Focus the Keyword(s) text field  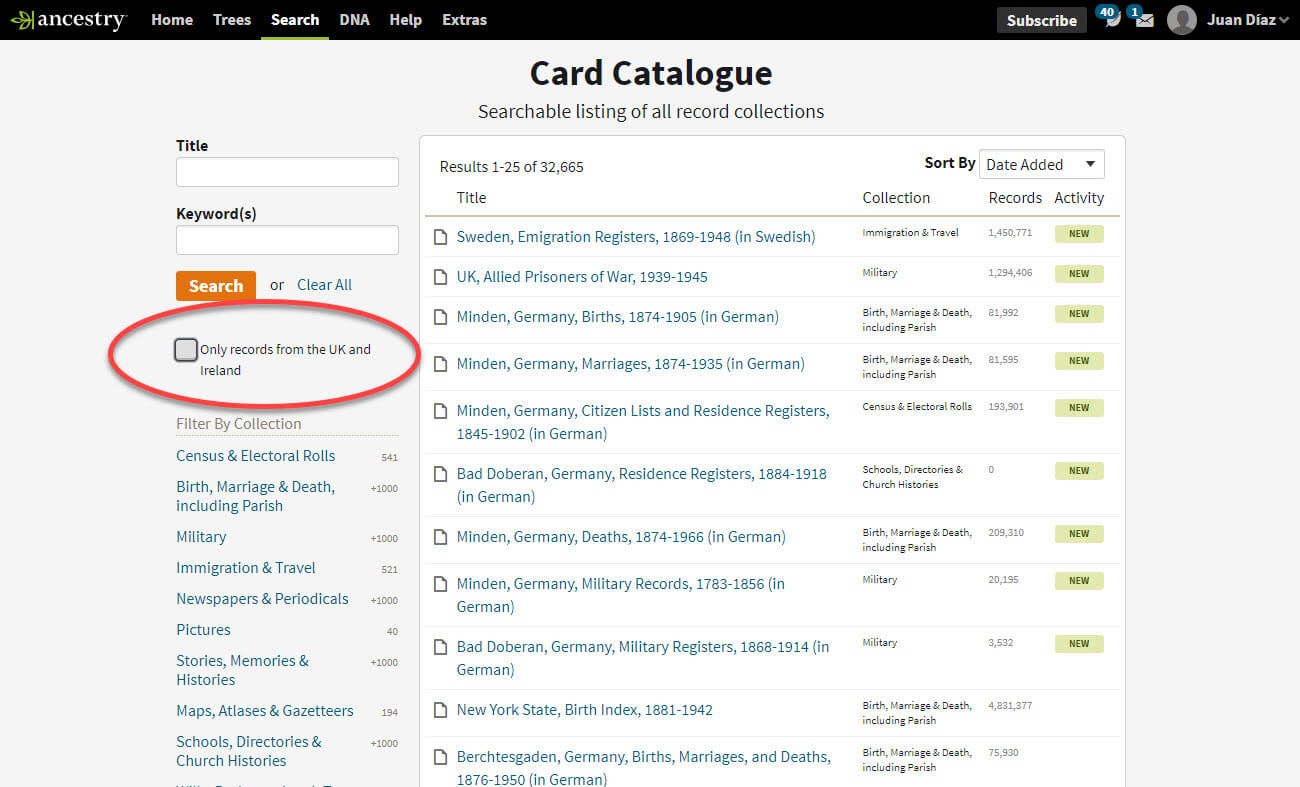click(x=287, y=240)
